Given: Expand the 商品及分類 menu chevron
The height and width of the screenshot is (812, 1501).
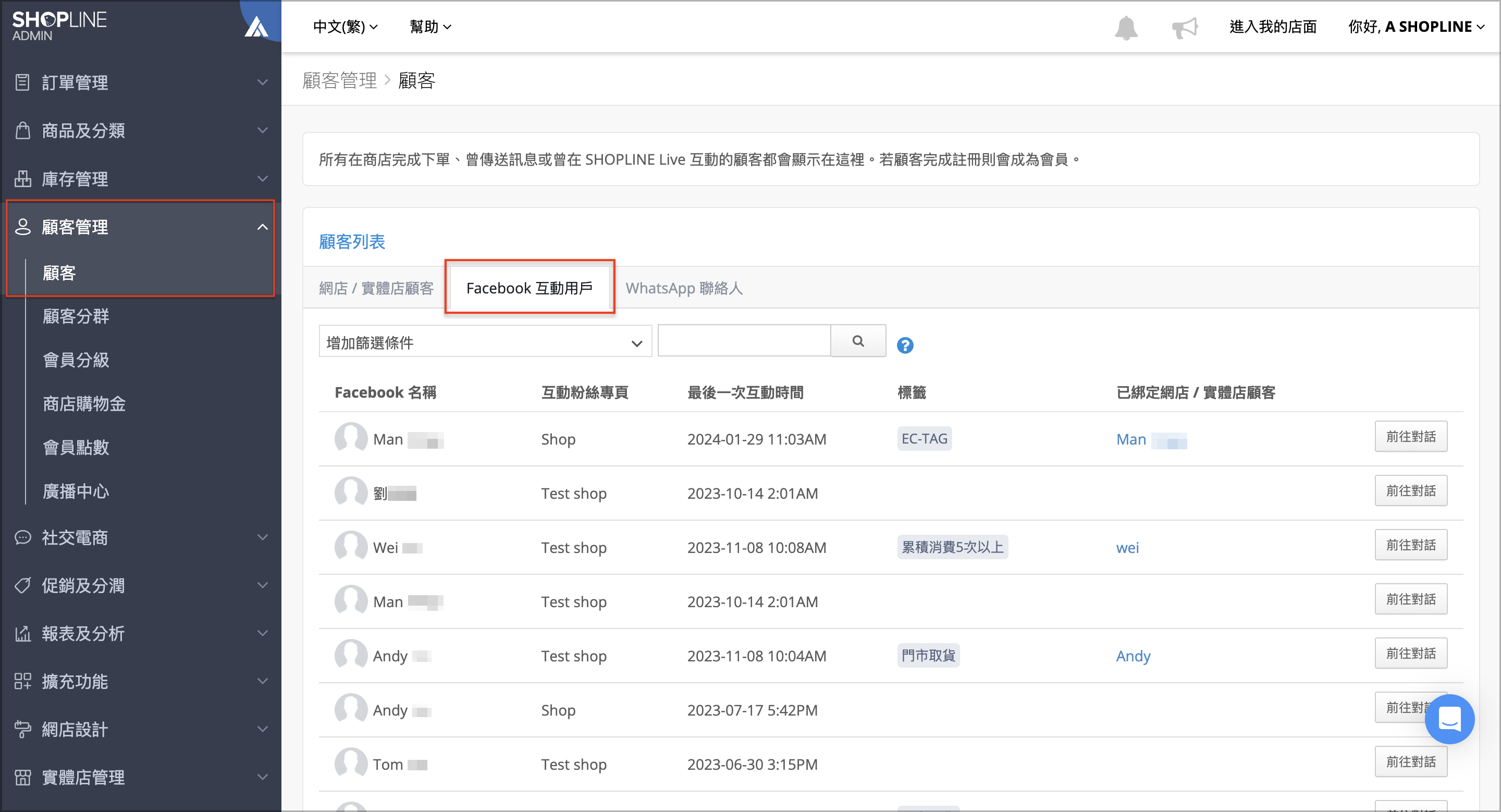Looking at the screenshot, I should (x=263, y=130).
